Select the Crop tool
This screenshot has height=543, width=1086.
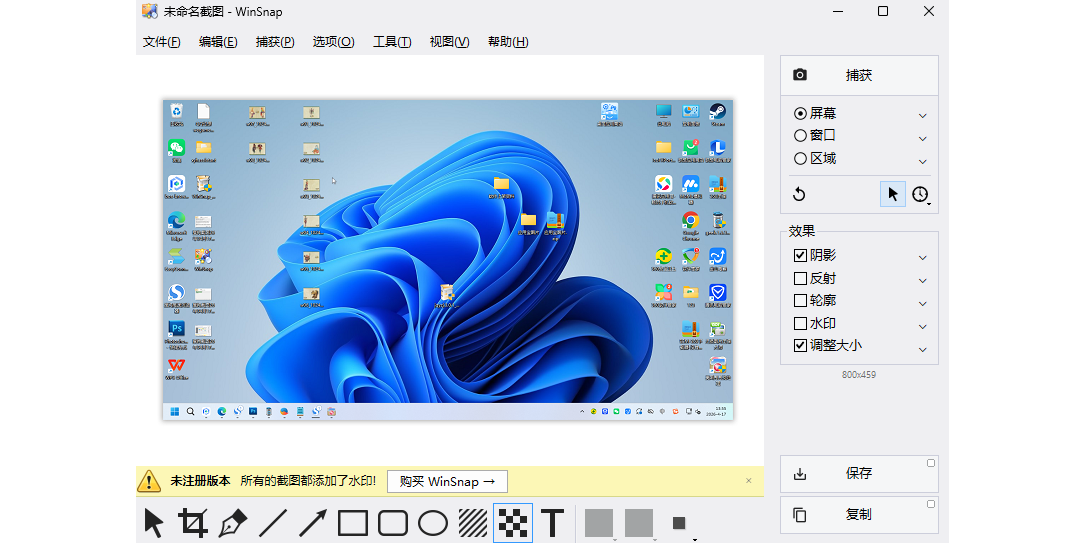192,523
